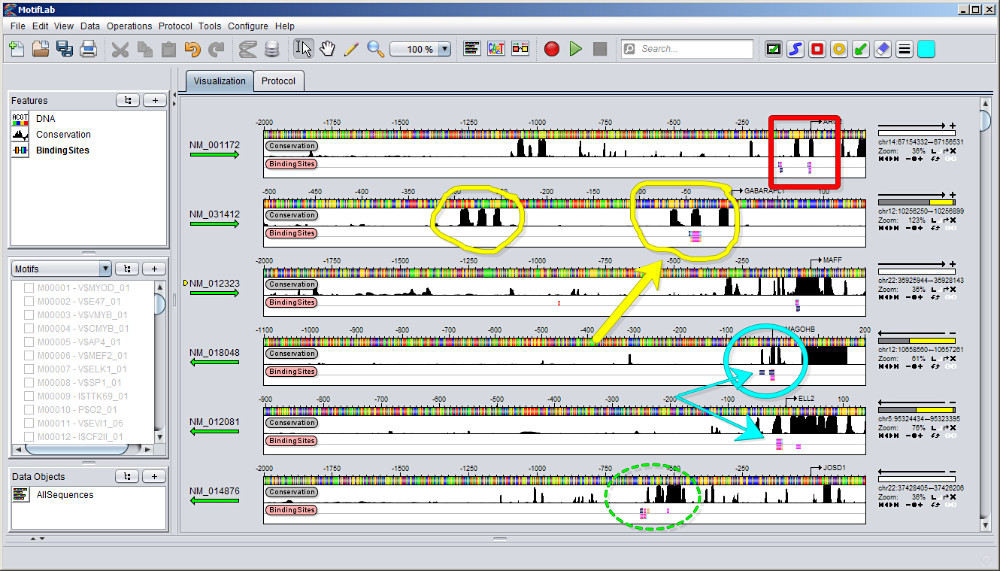
Task: Select the magnifying glass zoom tool
Action: point(375,49)
